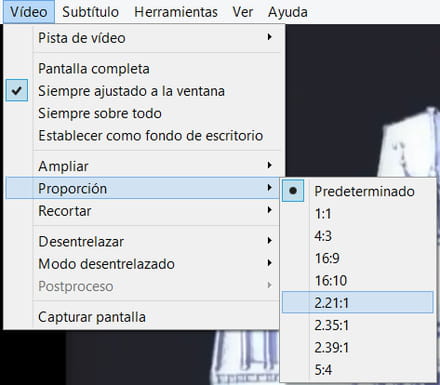Open Modo desentrelazado submenu
The image size is (440, 385).
143,264
